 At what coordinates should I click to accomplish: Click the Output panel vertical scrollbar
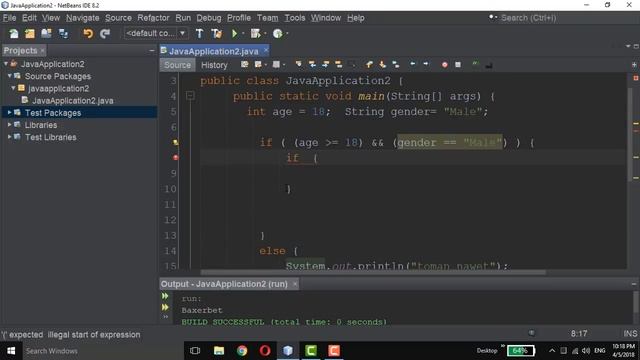(636, 302)
